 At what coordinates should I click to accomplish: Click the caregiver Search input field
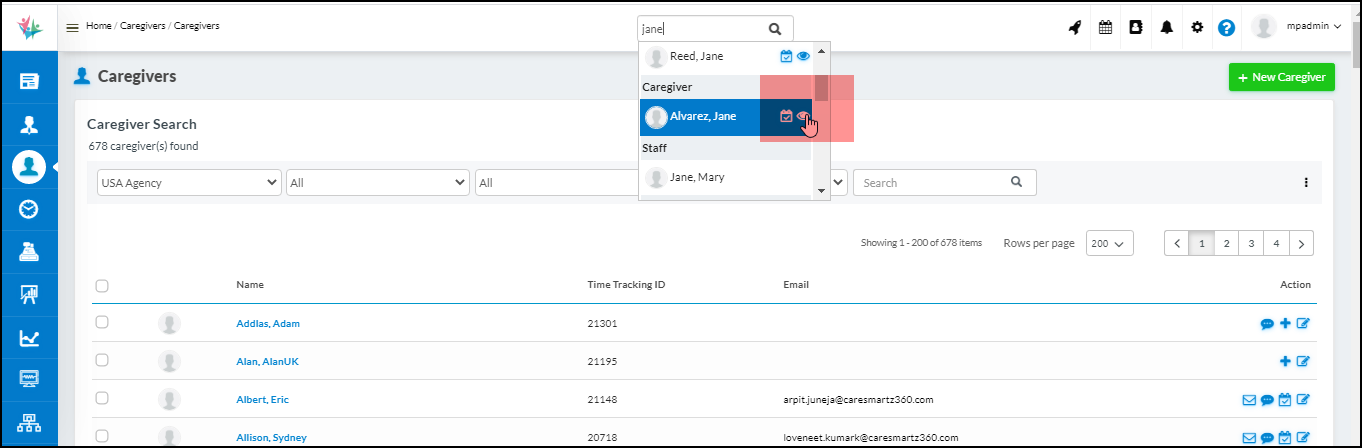click(x=944, y=183)
